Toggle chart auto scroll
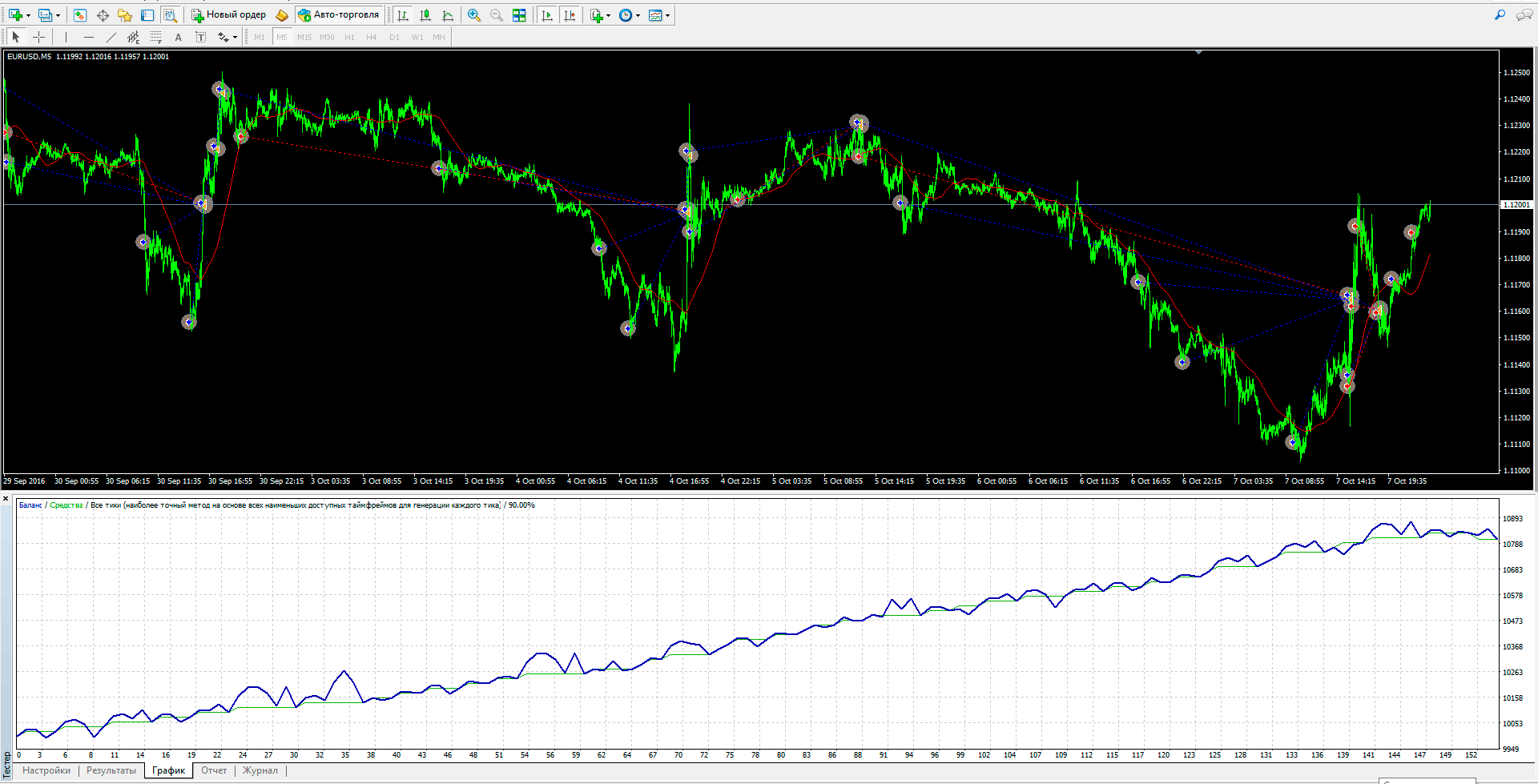 click(547, 15)
